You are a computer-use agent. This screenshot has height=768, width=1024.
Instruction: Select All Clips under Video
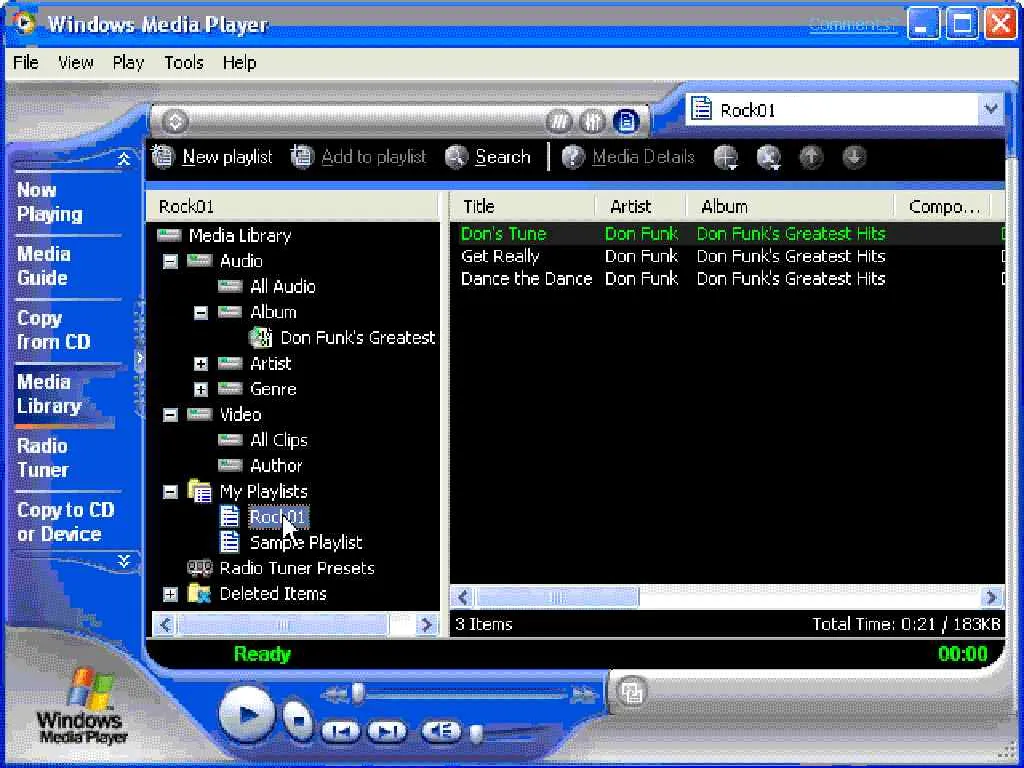pyautogui.click(x=279, y=440)
